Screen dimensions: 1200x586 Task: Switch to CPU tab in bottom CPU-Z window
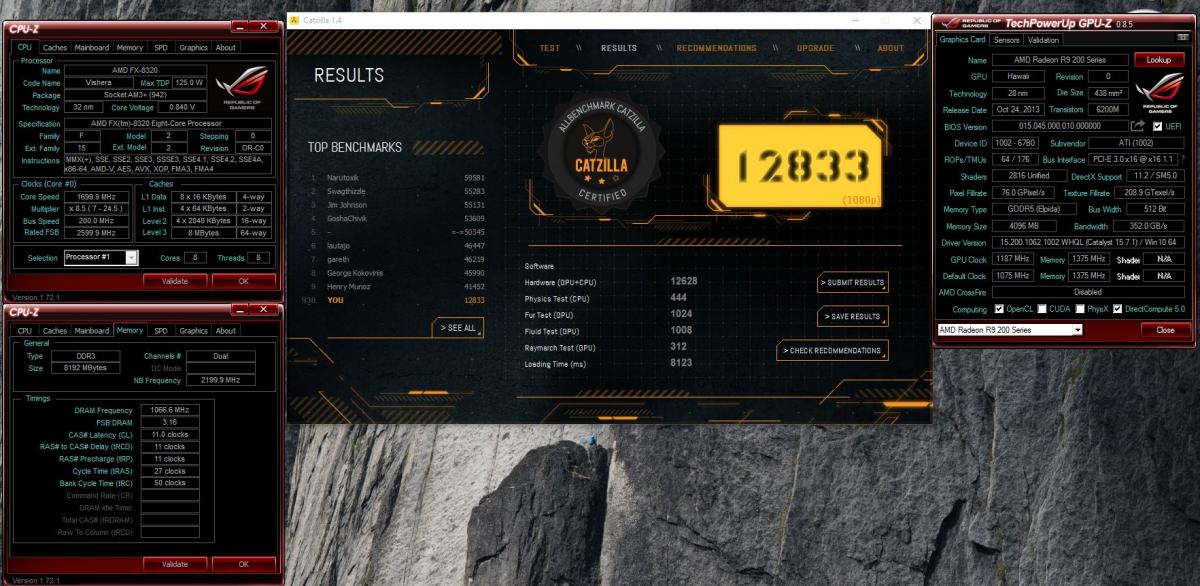25,330
